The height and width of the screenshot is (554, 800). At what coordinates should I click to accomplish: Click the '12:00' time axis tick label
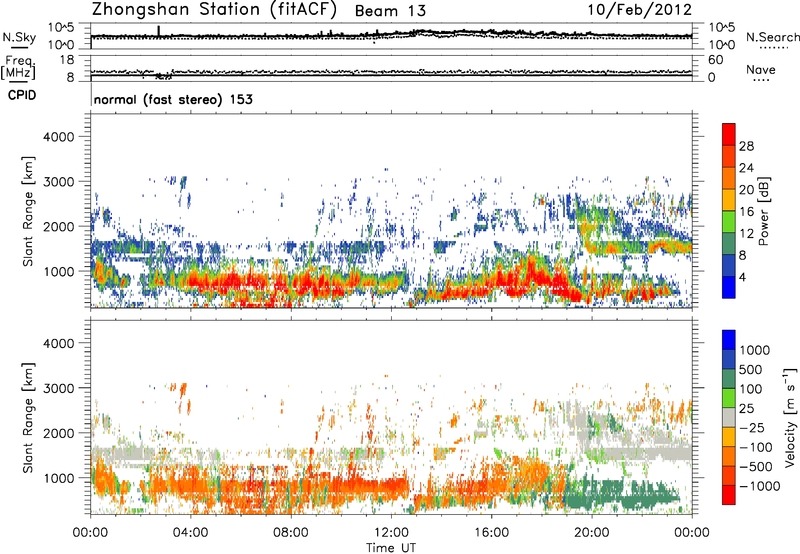(391, 533)
